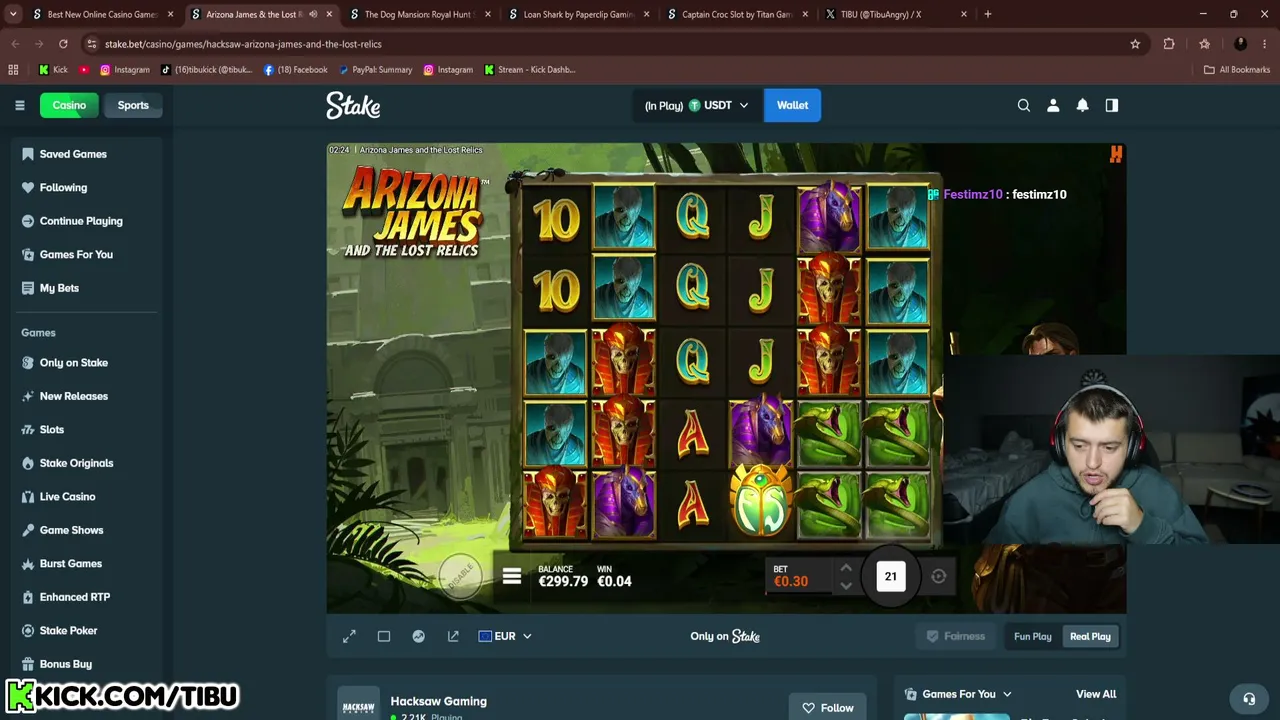Open the PayPal: Summary bookmark
Image resolution: width=1280 pixels, height=720 pixels.
375,70
